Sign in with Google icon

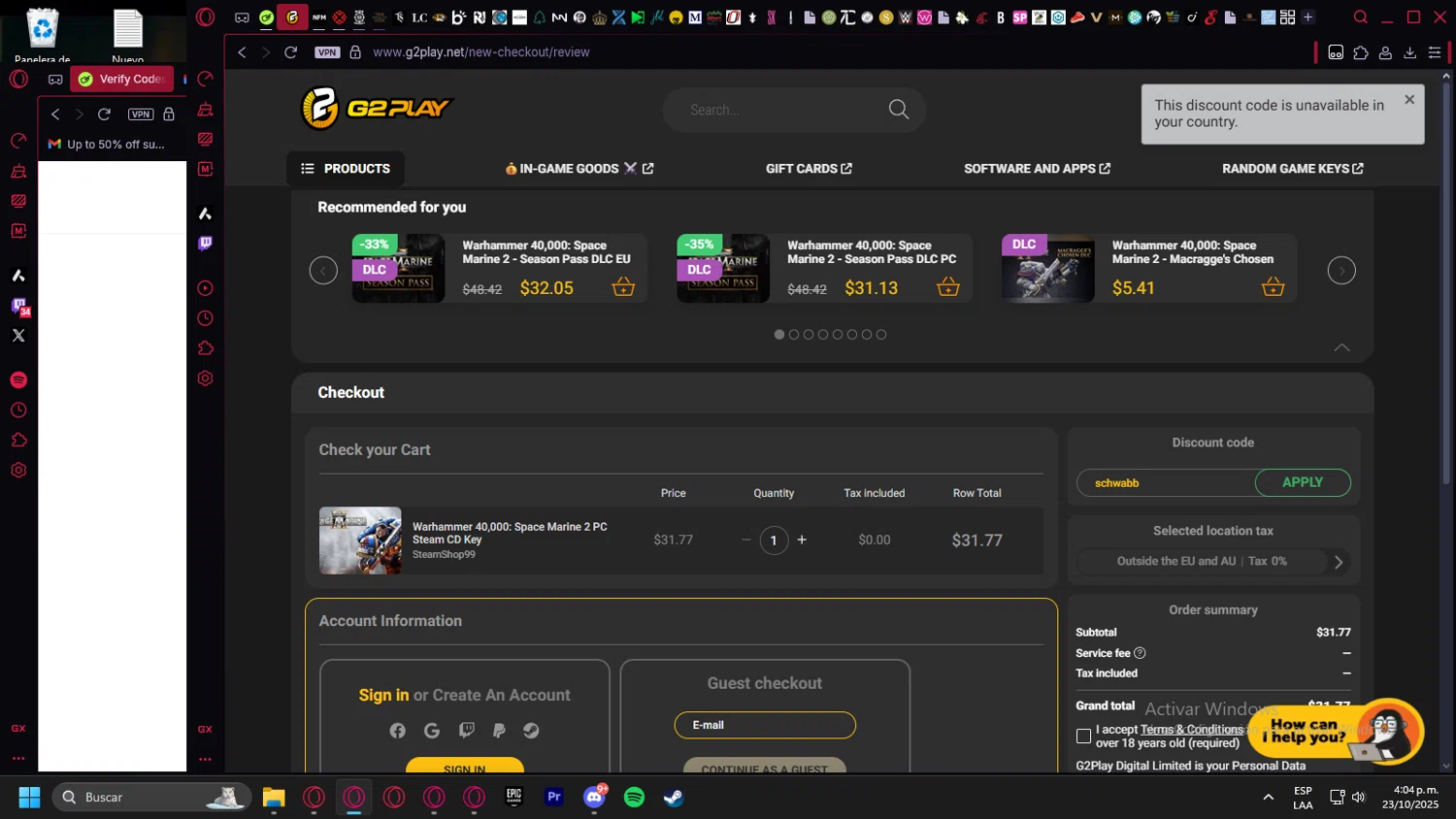pos(432,731)
